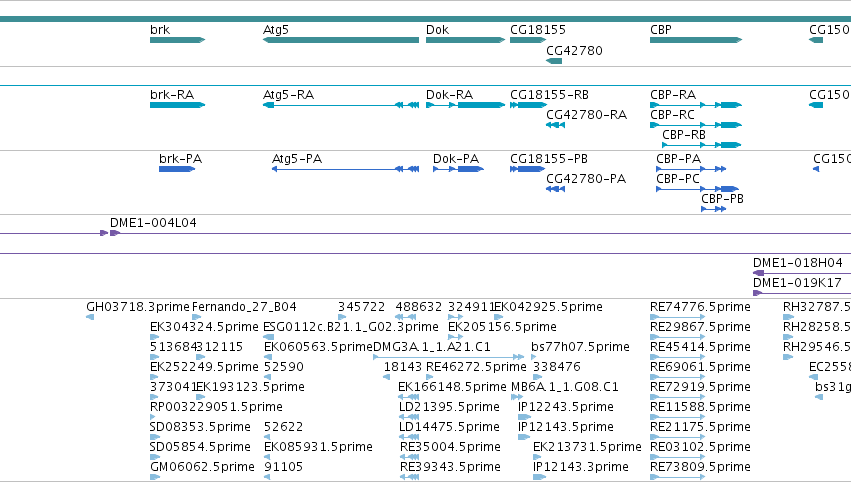Select the GH03718.3prime EST label
Viewport: 851px width, 482px height.
138,307
